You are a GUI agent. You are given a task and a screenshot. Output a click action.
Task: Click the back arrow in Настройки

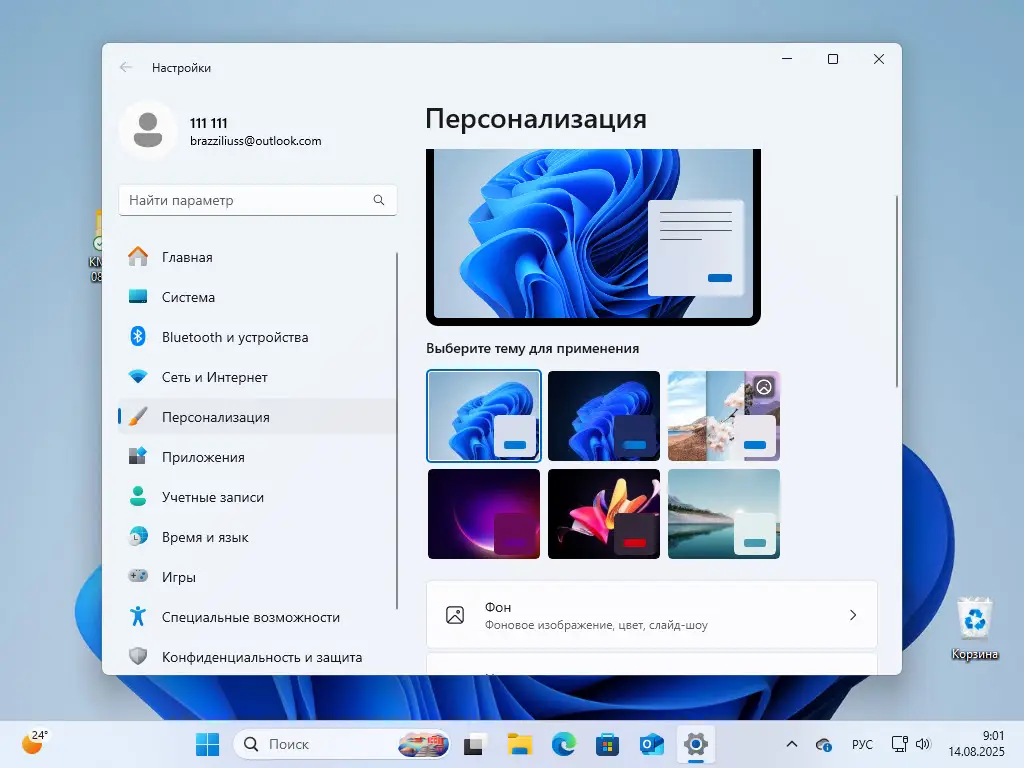[124, 67]
